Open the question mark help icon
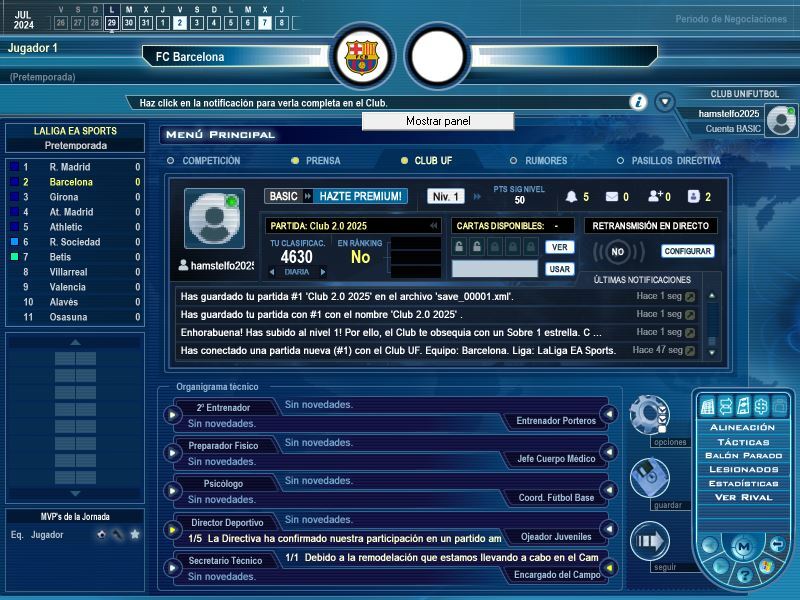The image size is (800, 600). click(744, 575)
